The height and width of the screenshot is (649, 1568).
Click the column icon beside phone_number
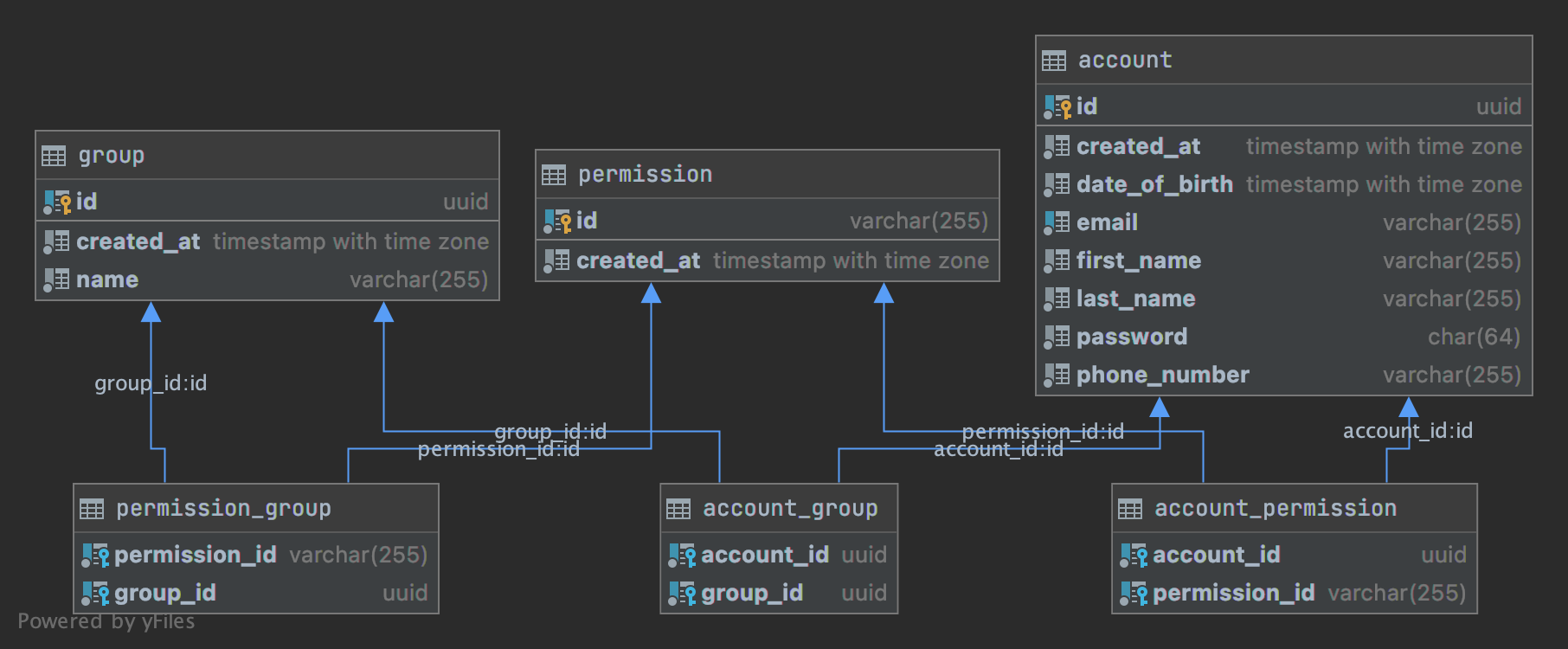(x=1057, y=376)
